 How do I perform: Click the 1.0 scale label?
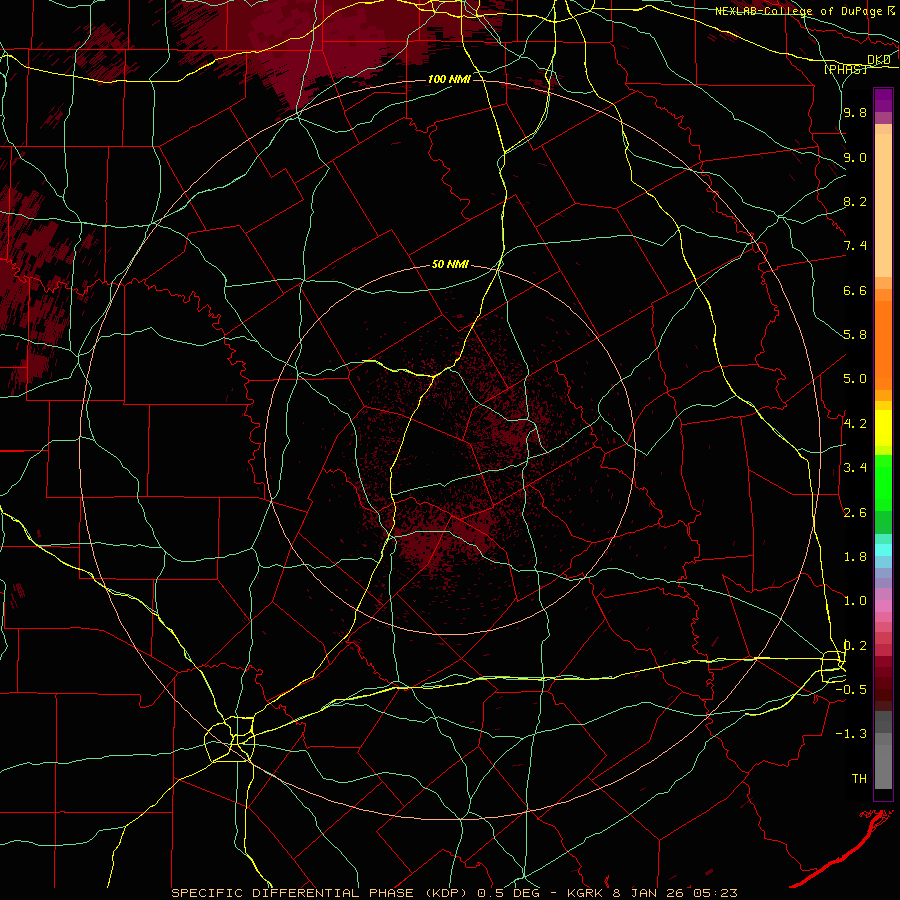pos(855,601)
